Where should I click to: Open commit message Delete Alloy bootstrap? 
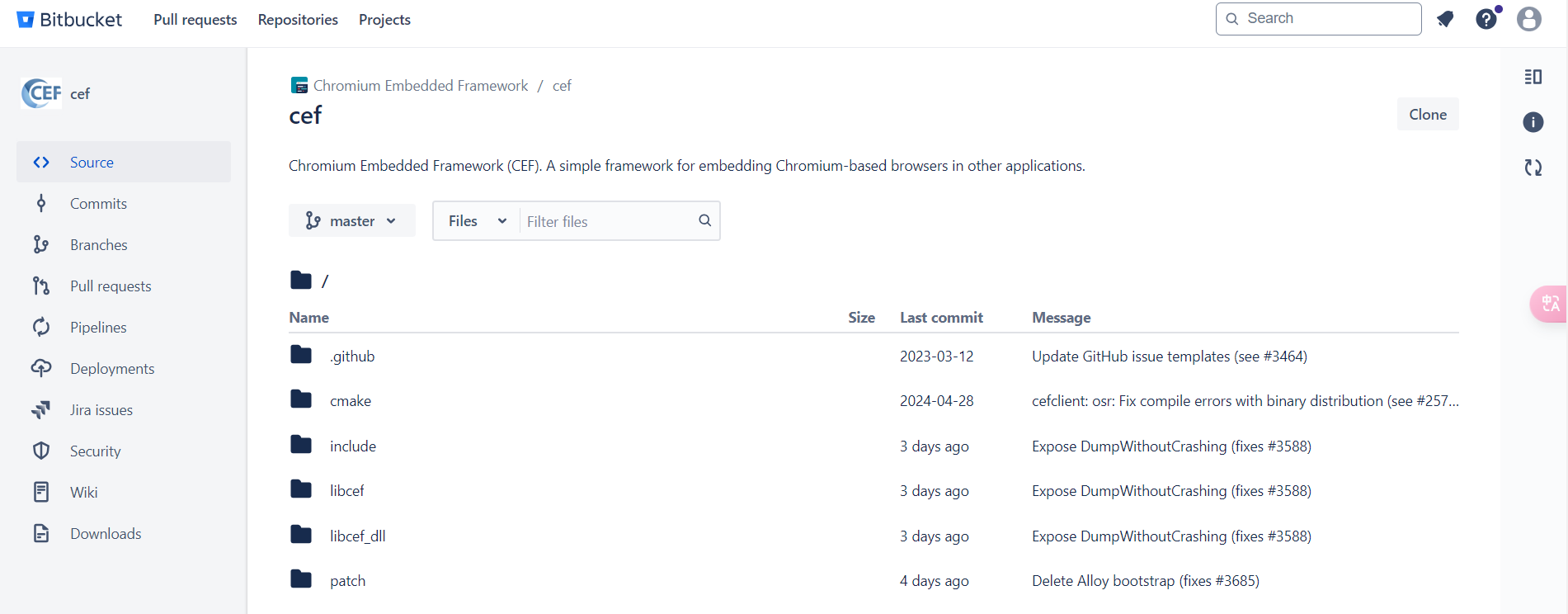point(1146,581)
